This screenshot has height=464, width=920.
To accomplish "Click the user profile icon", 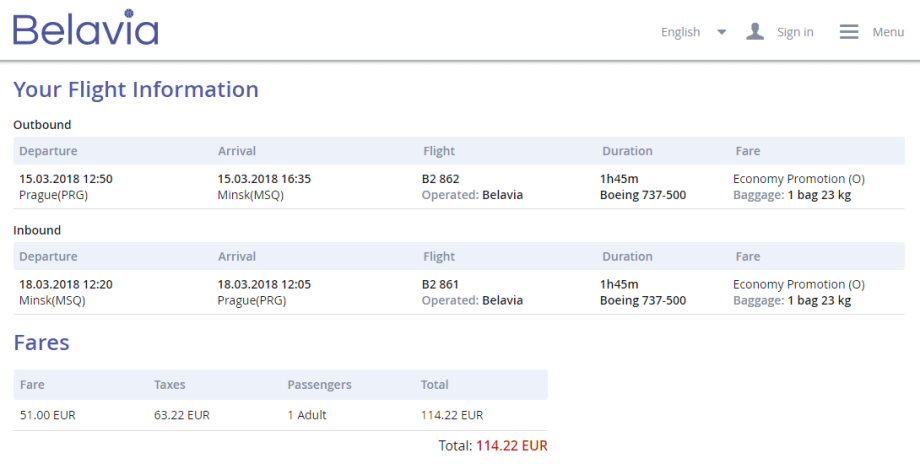I will (755, 32).
